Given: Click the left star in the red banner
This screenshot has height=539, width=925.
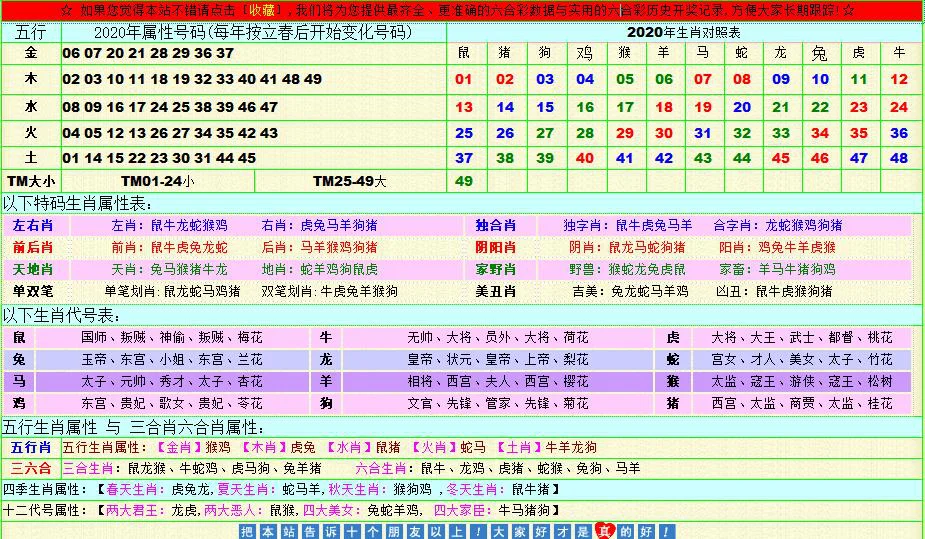Looking at the screenshot, I should click(67, 10).
